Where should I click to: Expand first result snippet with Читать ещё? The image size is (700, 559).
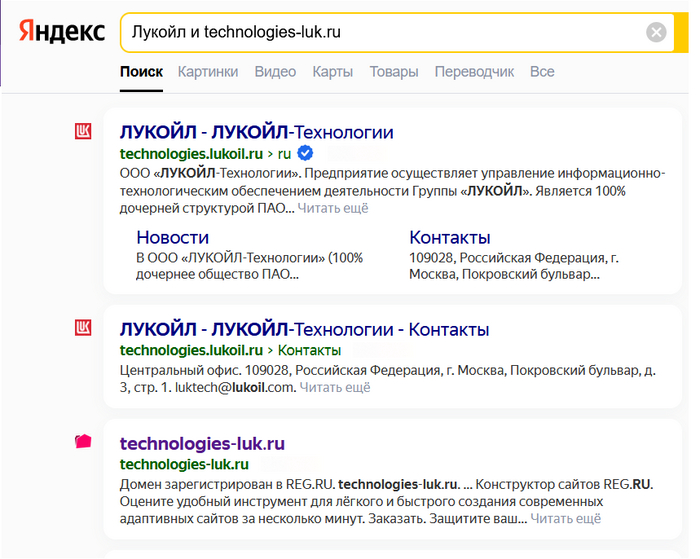click(x=333, y=208)
